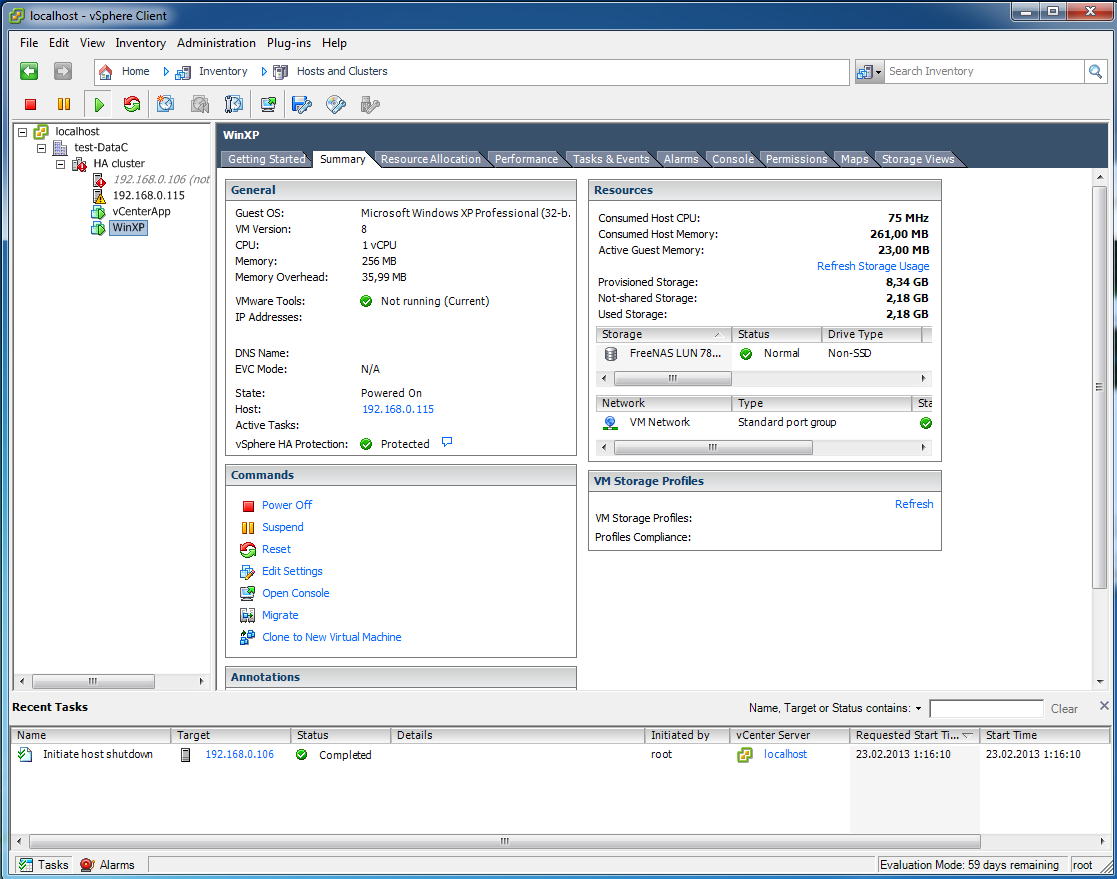This screenshot has height=879, width=1117.
Task: Select WinXP in the inventory tree
Action: tap(128, 228)
